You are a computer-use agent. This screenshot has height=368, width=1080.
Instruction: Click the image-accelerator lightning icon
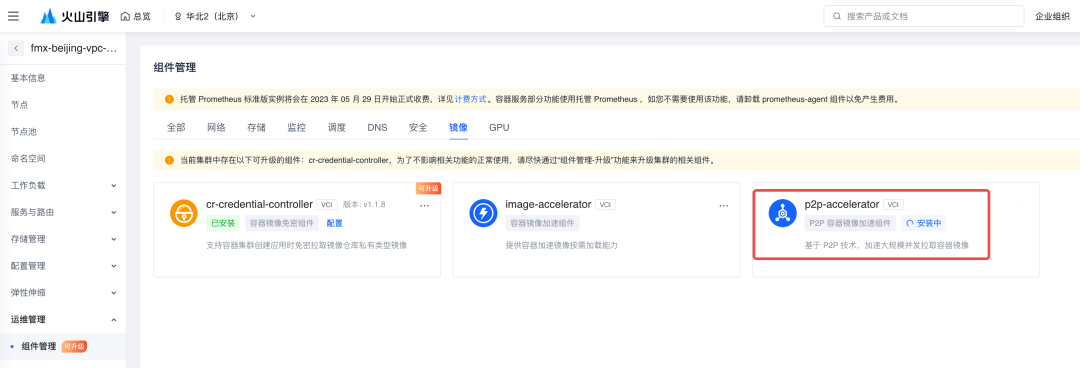click(x=483, y=213)
